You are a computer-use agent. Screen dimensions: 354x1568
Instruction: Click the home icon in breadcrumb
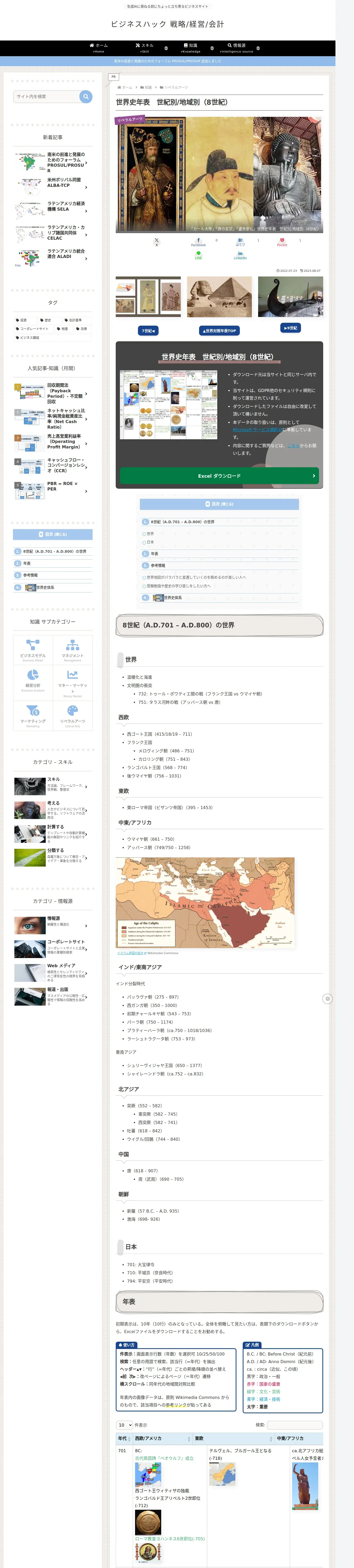119,88
